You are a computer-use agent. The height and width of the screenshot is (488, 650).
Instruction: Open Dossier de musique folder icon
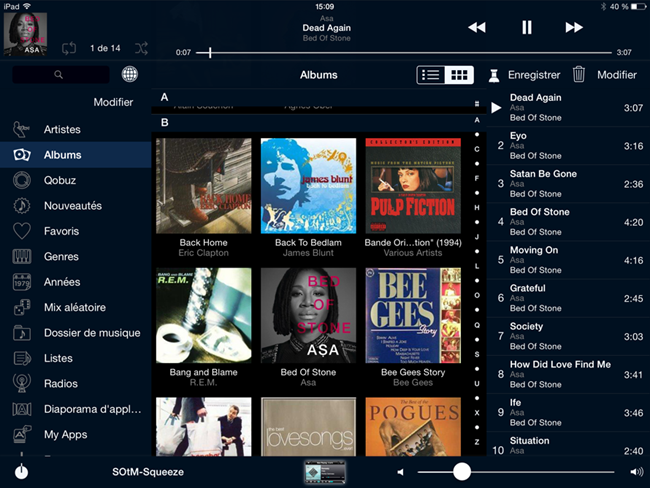(x=22, y=333)
